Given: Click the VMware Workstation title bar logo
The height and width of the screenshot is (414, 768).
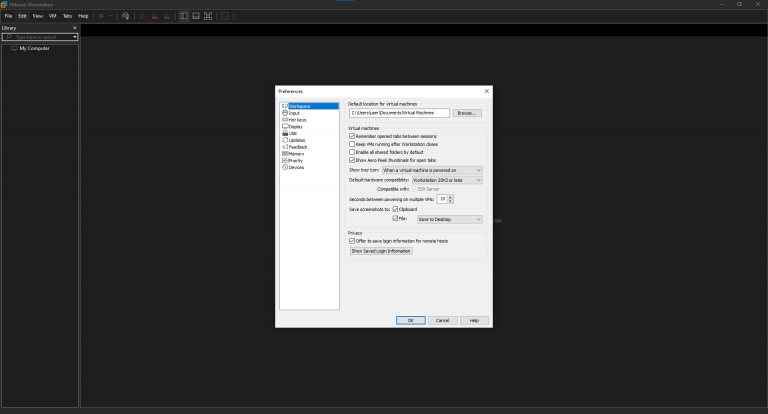Looking at the screenshot, I should click(x=4, y=4).
